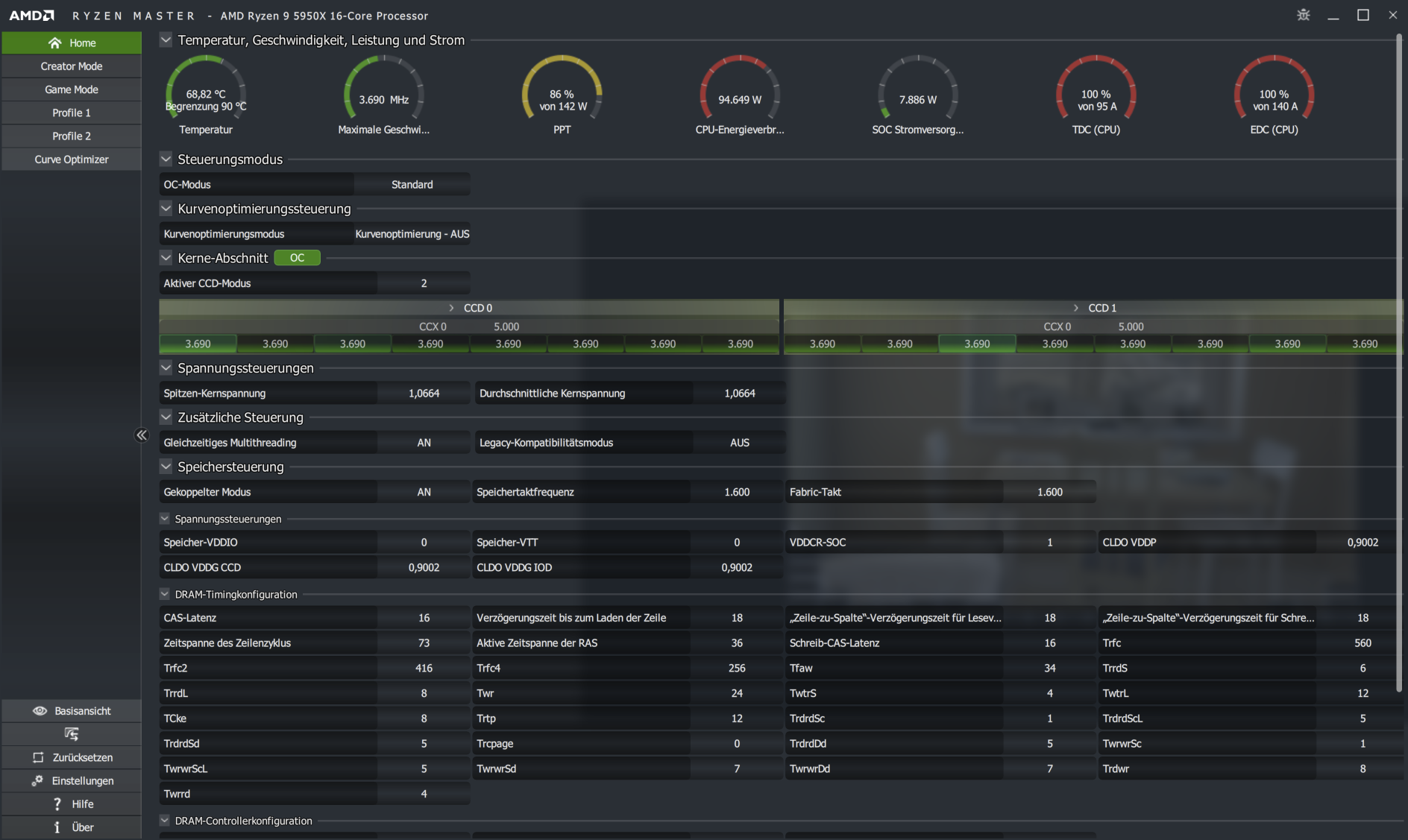Click the CPU-Energieverbrauch gauge at 94.649 W

click(740, 96)
